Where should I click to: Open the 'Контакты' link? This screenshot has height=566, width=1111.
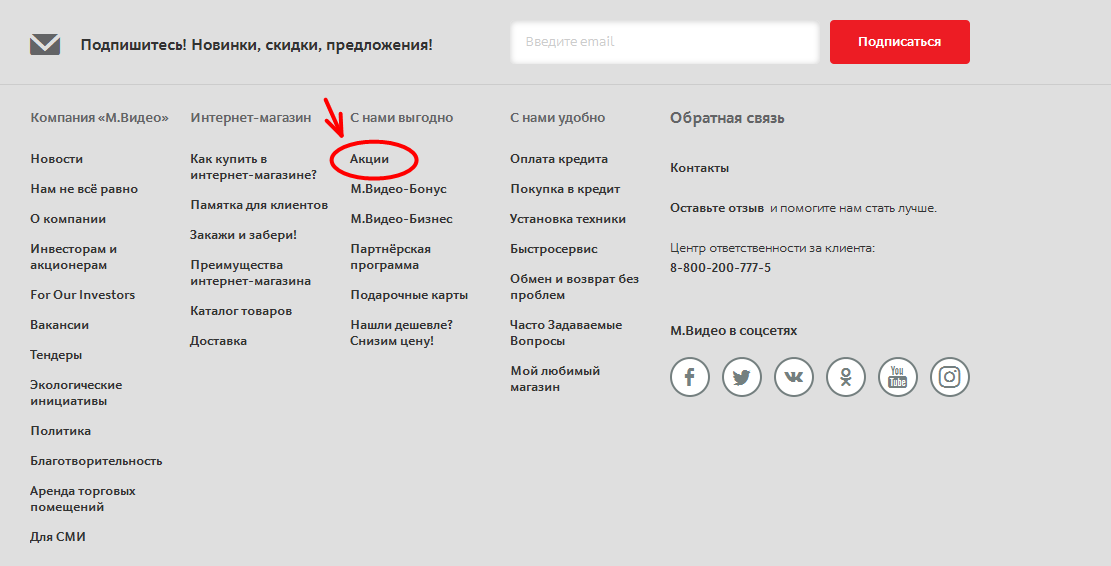point(699,168)
